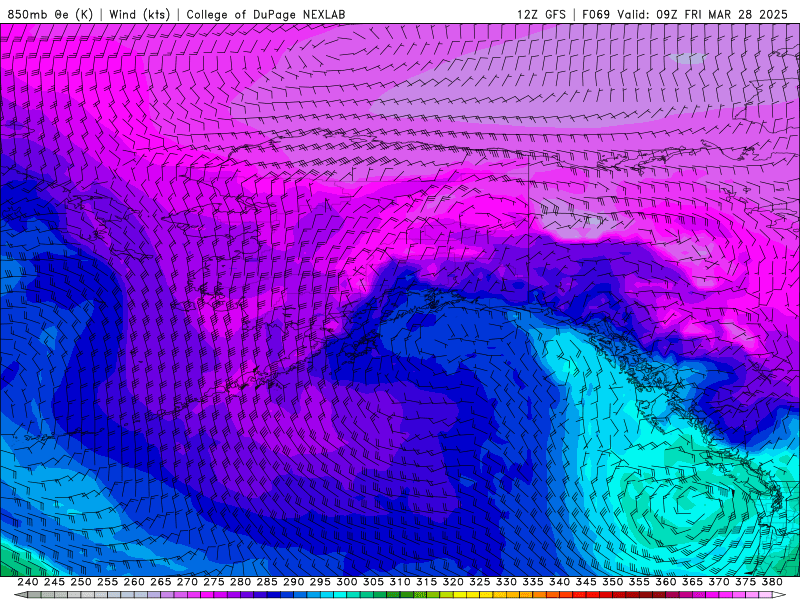Click the 285 value on the color scale
Viewport: 800px width, 600px height.
tap(267, 582)
